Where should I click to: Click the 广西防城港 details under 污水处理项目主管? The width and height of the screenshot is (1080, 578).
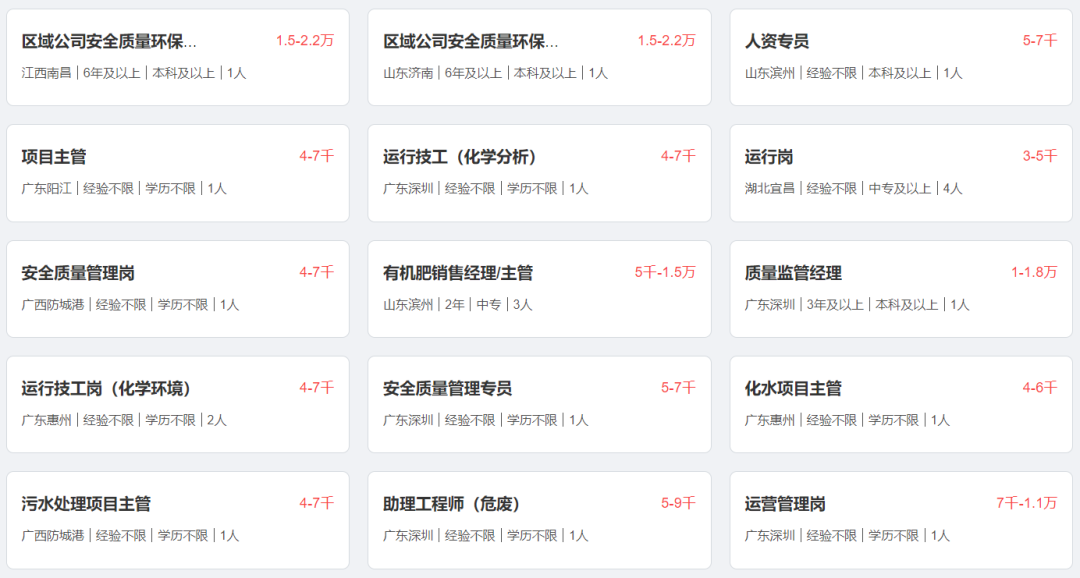(130, 536)
